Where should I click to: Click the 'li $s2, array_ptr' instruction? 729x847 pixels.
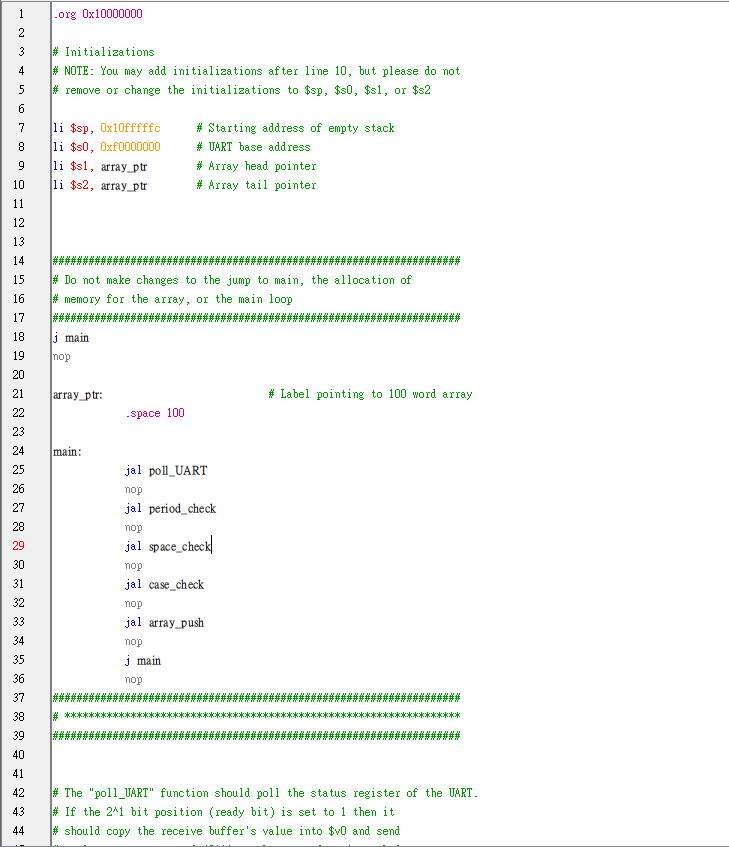(100, 185)
